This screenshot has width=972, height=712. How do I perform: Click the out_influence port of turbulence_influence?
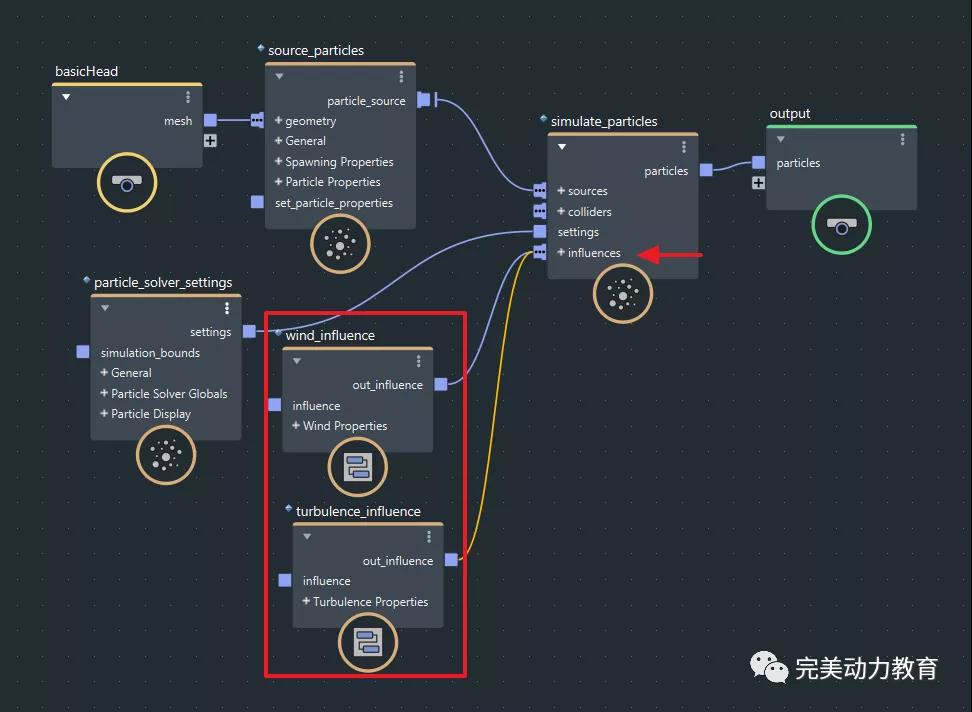pyautogui.click(x=451, y=560)
